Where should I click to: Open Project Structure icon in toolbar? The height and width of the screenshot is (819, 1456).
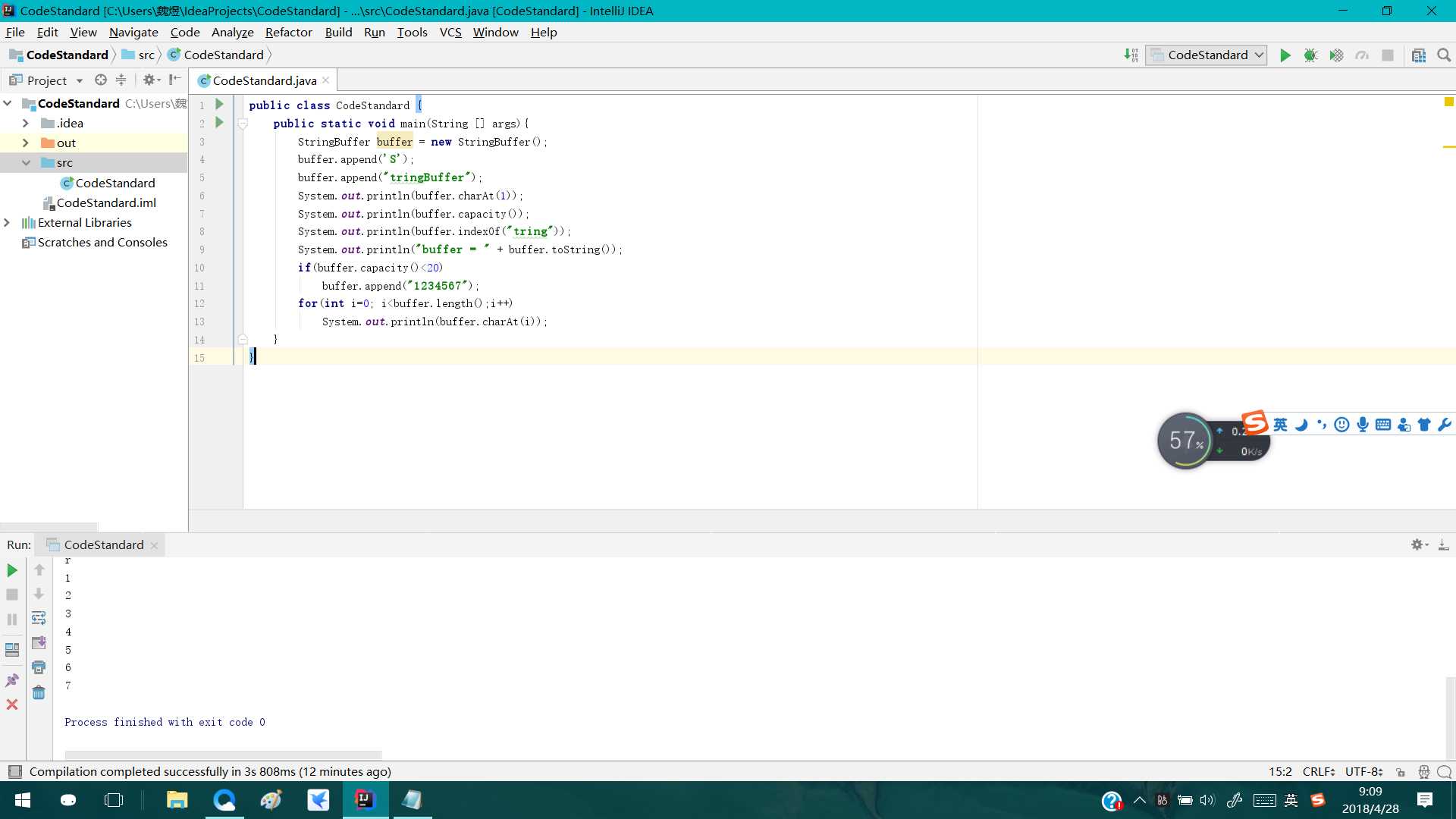point(1419,55)
